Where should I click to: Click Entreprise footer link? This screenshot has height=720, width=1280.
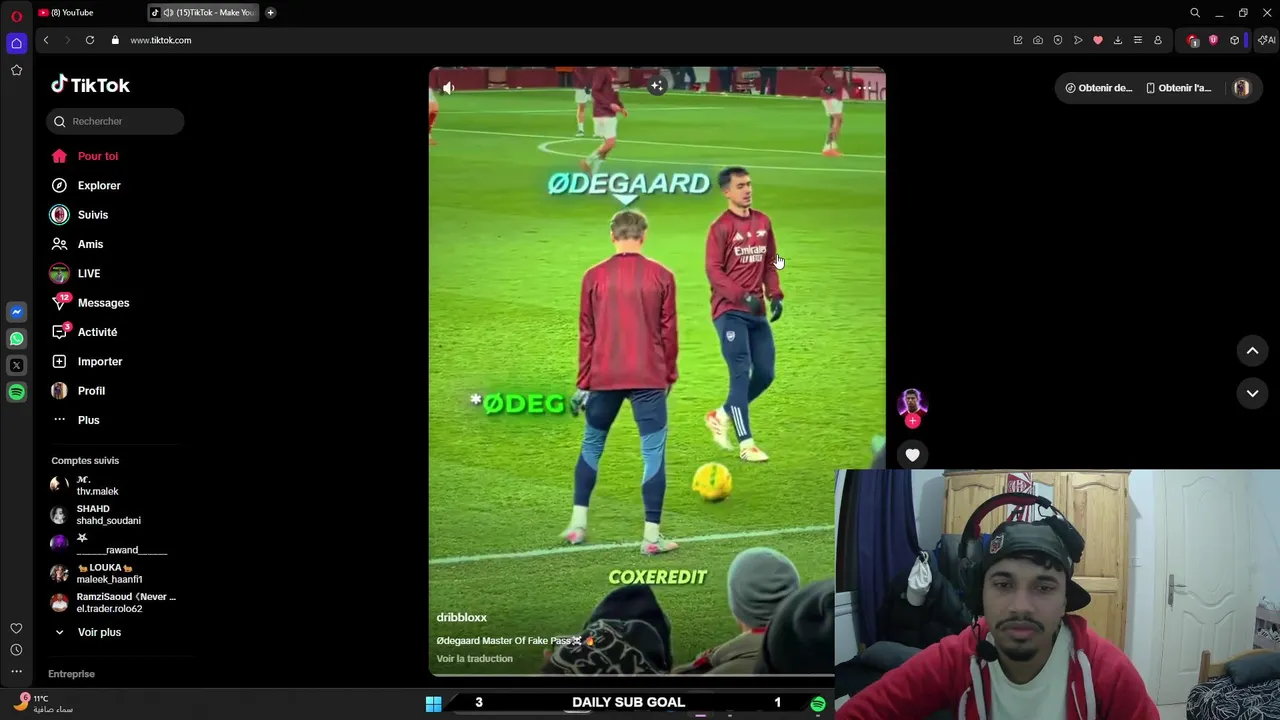pyautogui.click(x=71, y=674)
